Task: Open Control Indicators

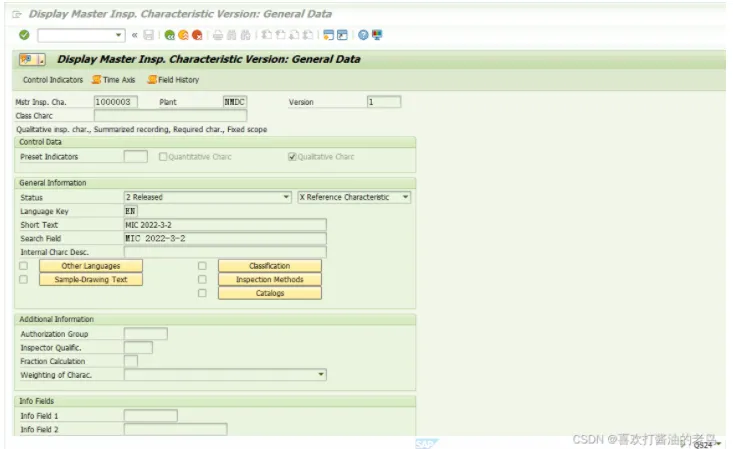Action: click(53, 80)
